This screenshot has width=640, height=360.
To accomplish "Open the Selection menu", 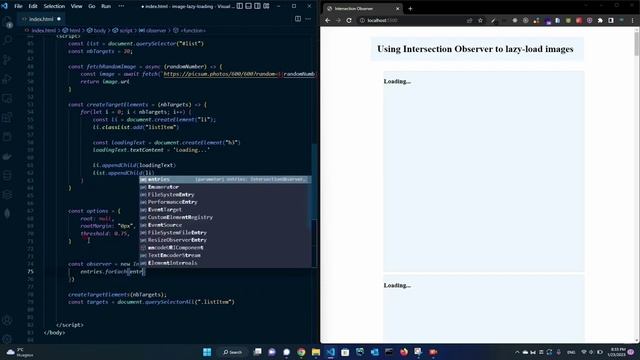I will [x=54, y=6].
